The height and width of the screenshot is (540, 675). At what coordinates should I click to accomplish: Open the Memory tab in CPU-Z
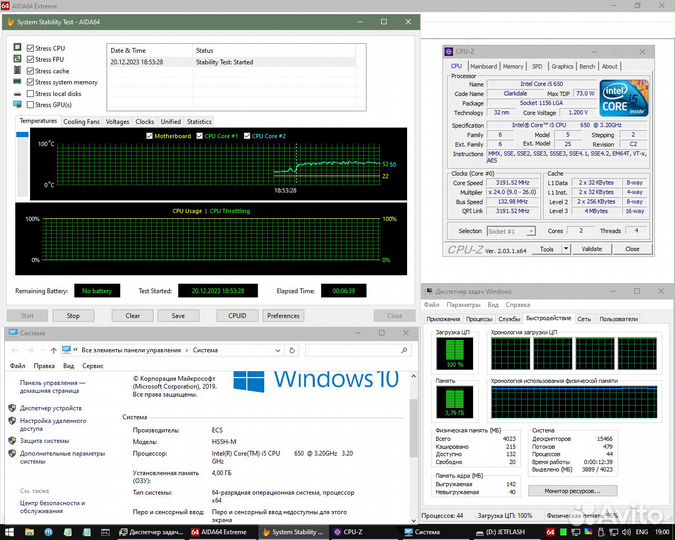pos(513,66)
